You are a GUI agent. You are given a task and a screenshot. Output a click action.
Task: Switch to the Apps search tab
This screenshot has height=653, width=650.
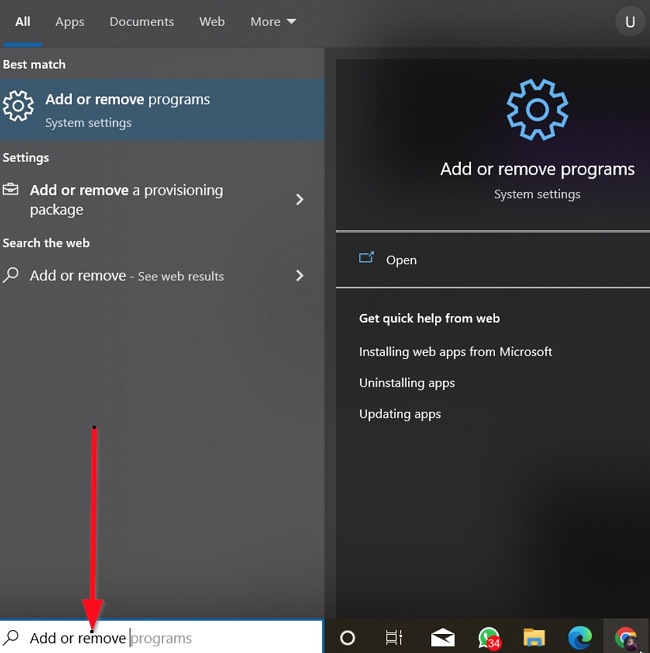pos(70,22)
